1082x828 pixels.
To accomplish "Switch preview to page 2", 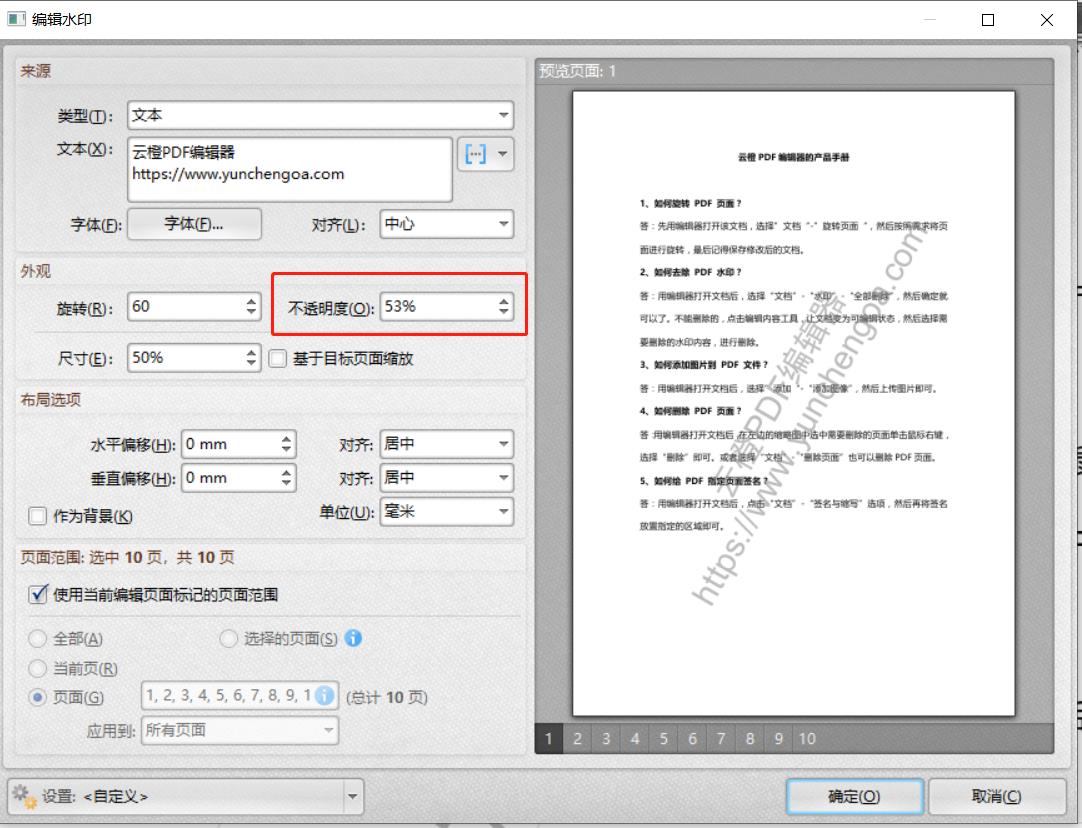I will click(578, 739).
